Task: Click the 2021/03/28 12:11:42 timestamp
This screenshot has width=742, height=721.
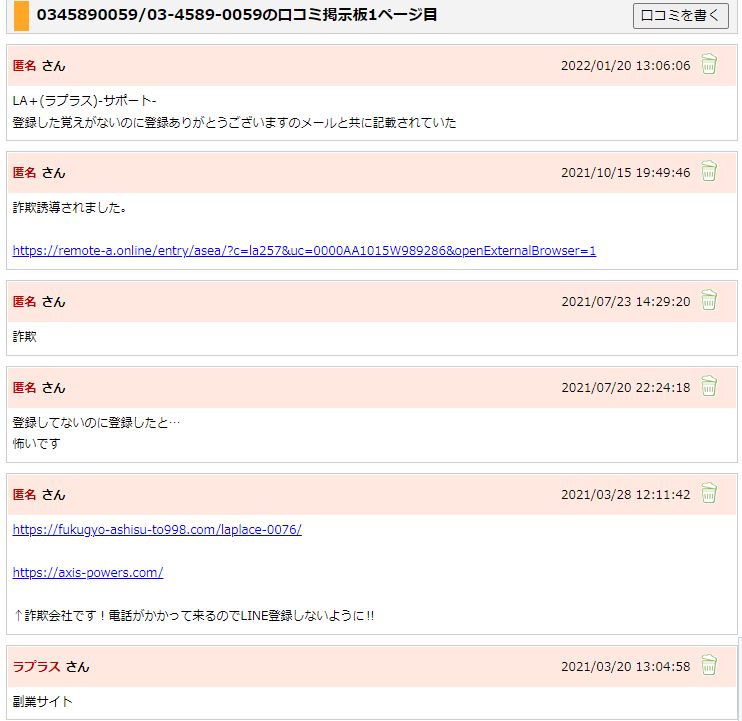Action: tap(625, 494)
